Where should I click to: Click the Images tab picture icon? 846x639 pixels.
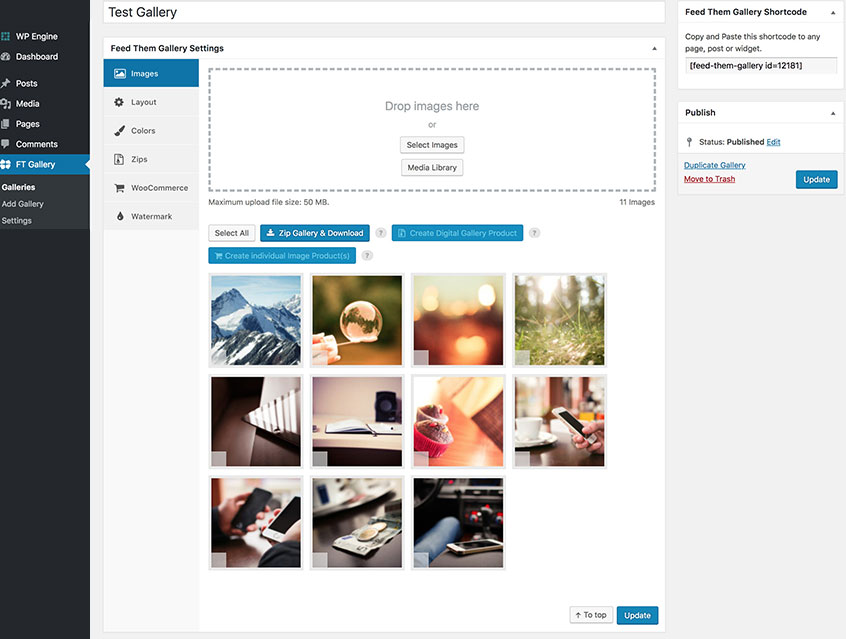coord(120,73)
